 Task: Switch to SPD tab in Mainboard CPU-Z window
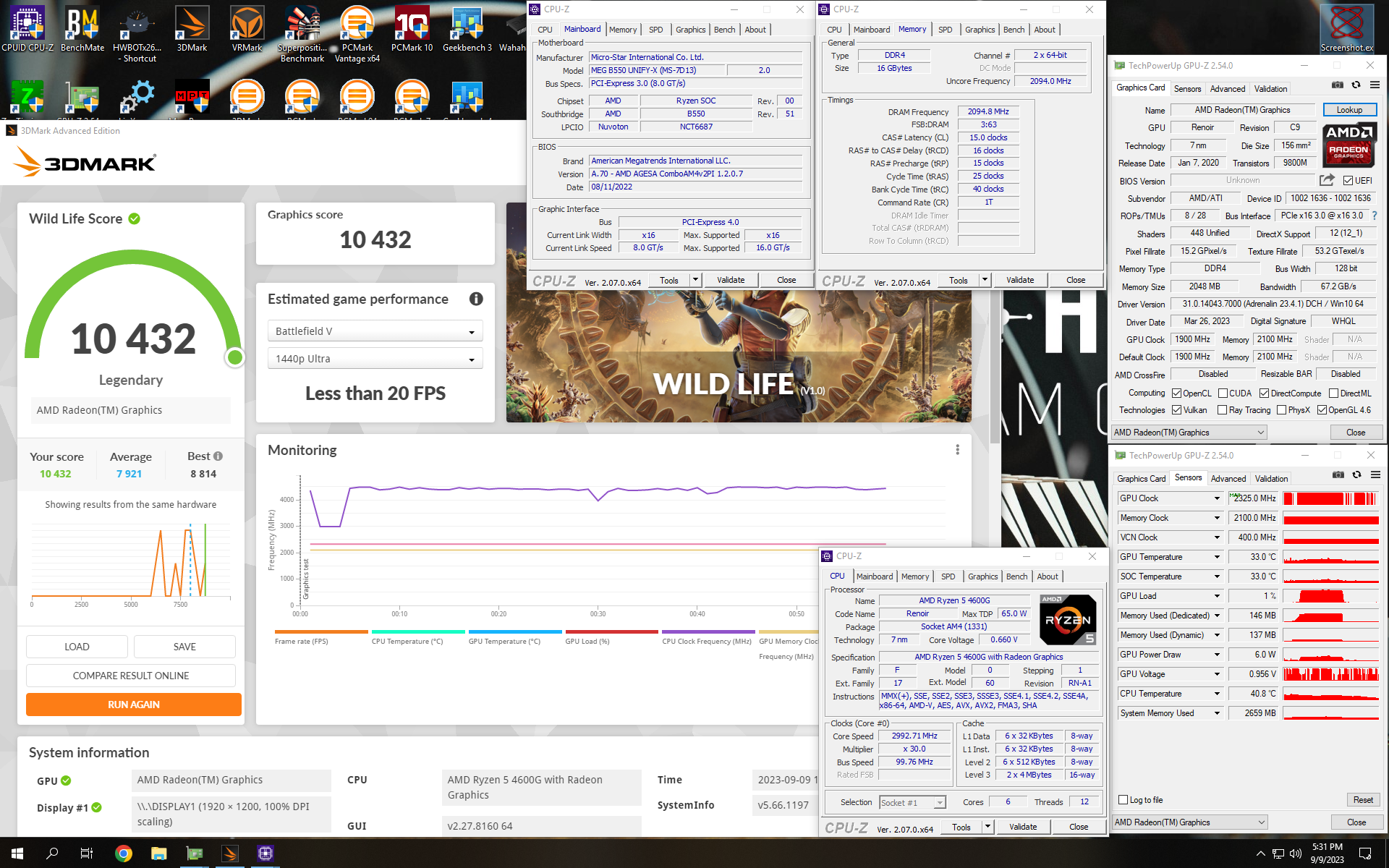(655, 30)
